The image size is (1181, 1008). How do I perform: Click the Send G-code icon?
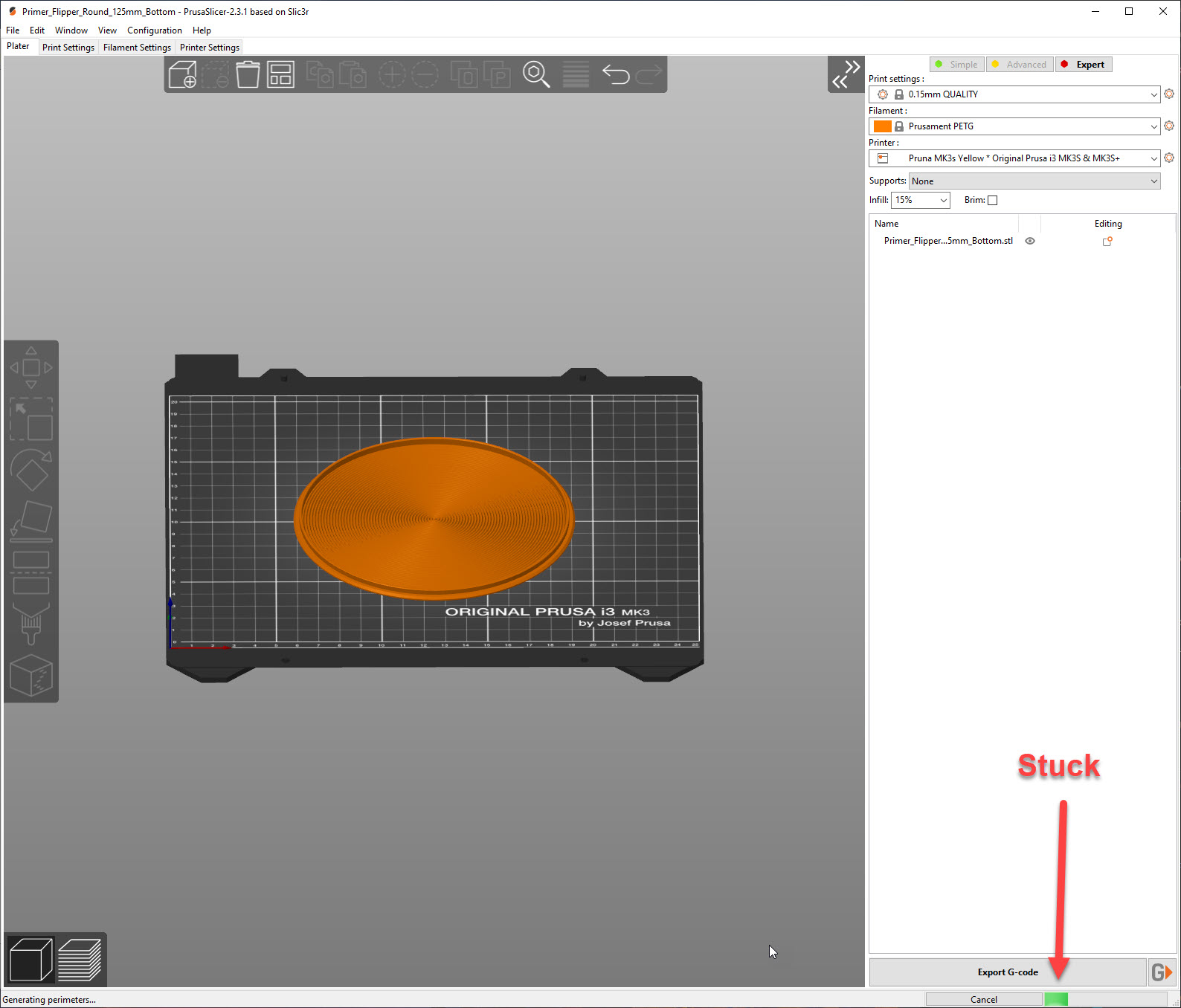[x=1162, y=972]
